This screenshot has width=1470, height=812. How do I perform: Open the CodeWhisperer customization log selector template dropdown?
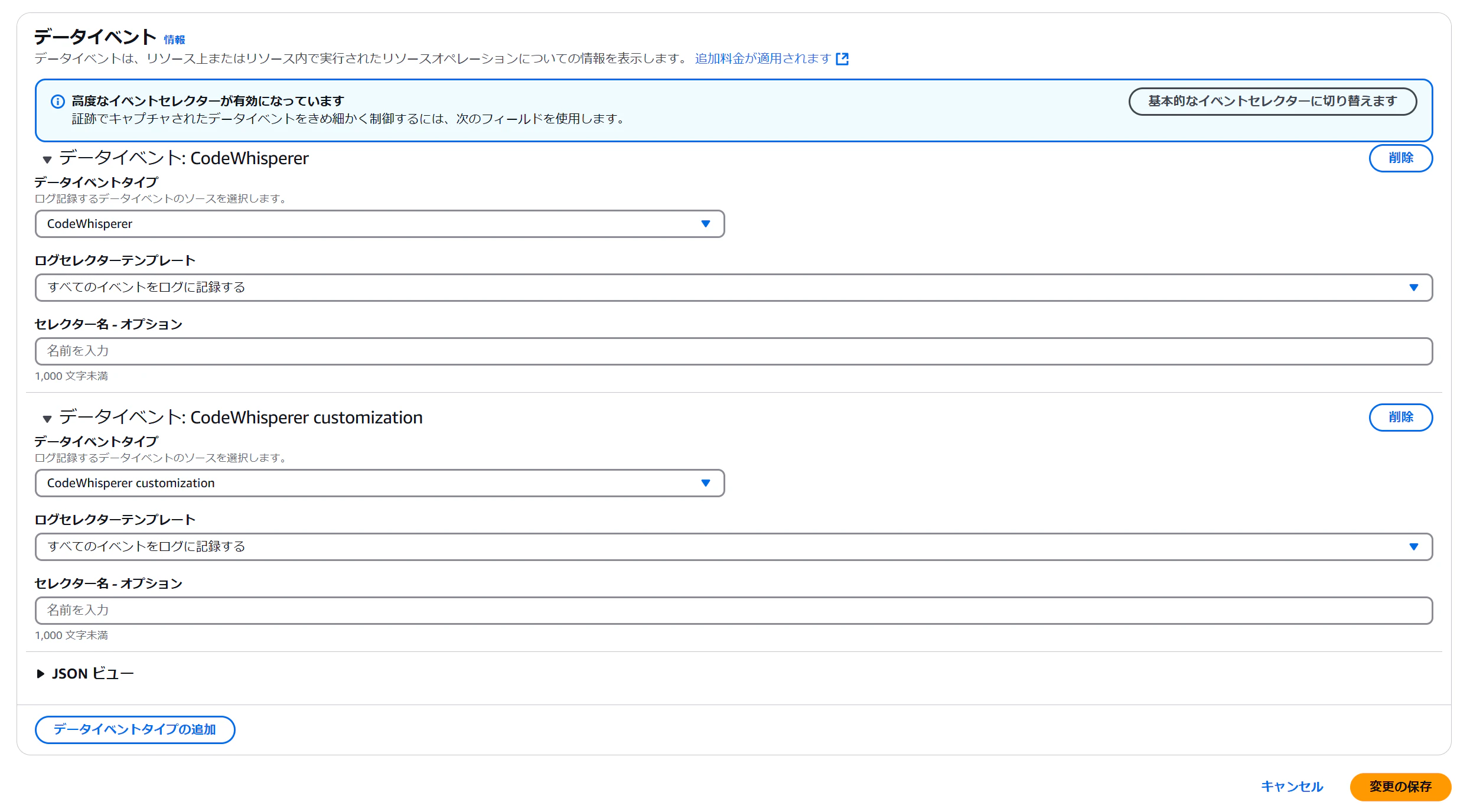tap(734, 547)
